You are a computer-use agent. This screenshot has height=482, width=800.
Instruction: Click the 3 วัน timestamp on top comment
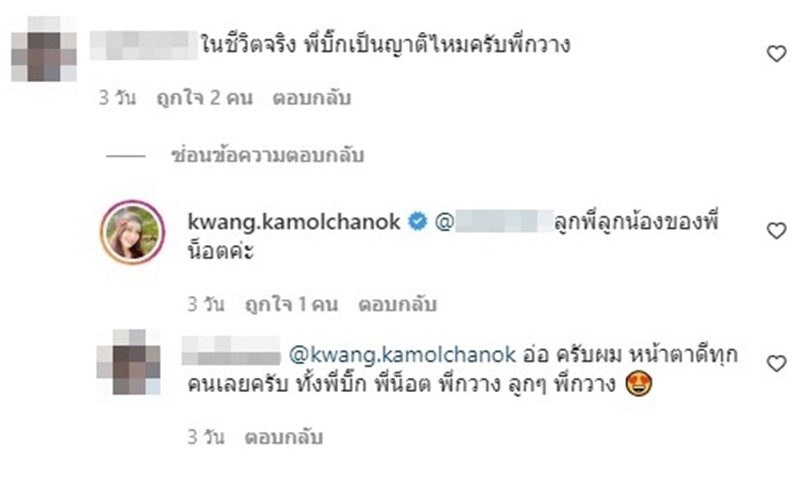click(117, 98)
